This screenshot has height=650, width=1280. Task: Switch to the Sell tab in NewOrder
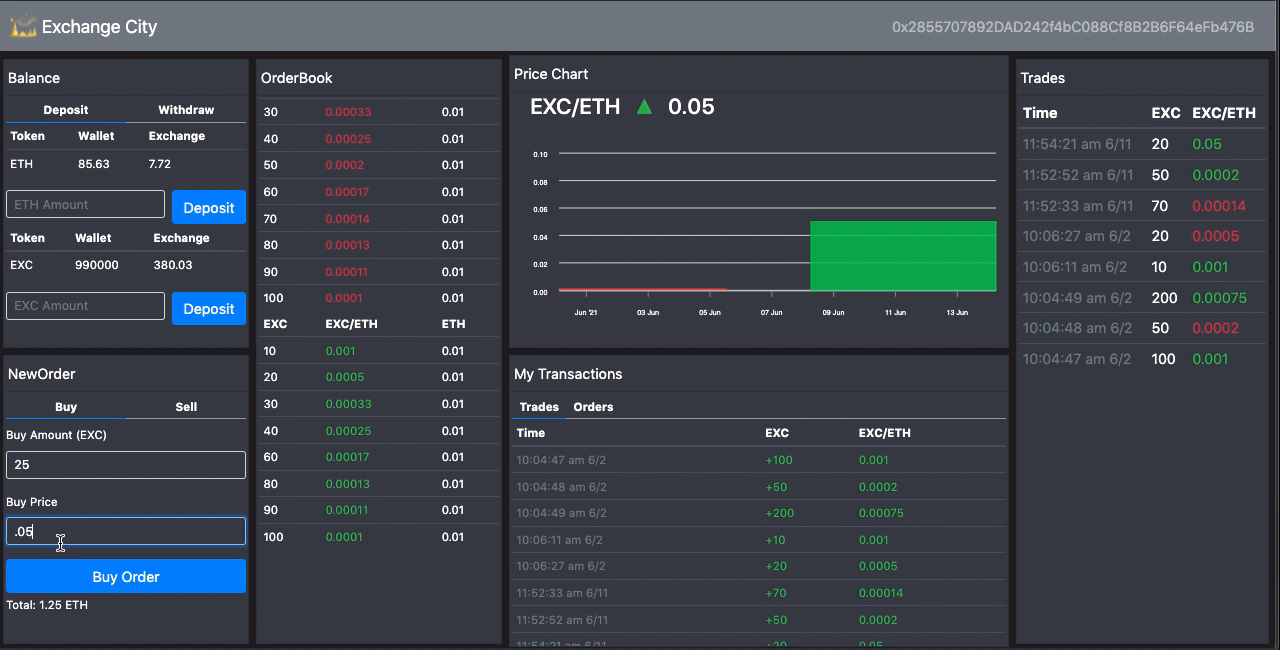tap(185, 407)
